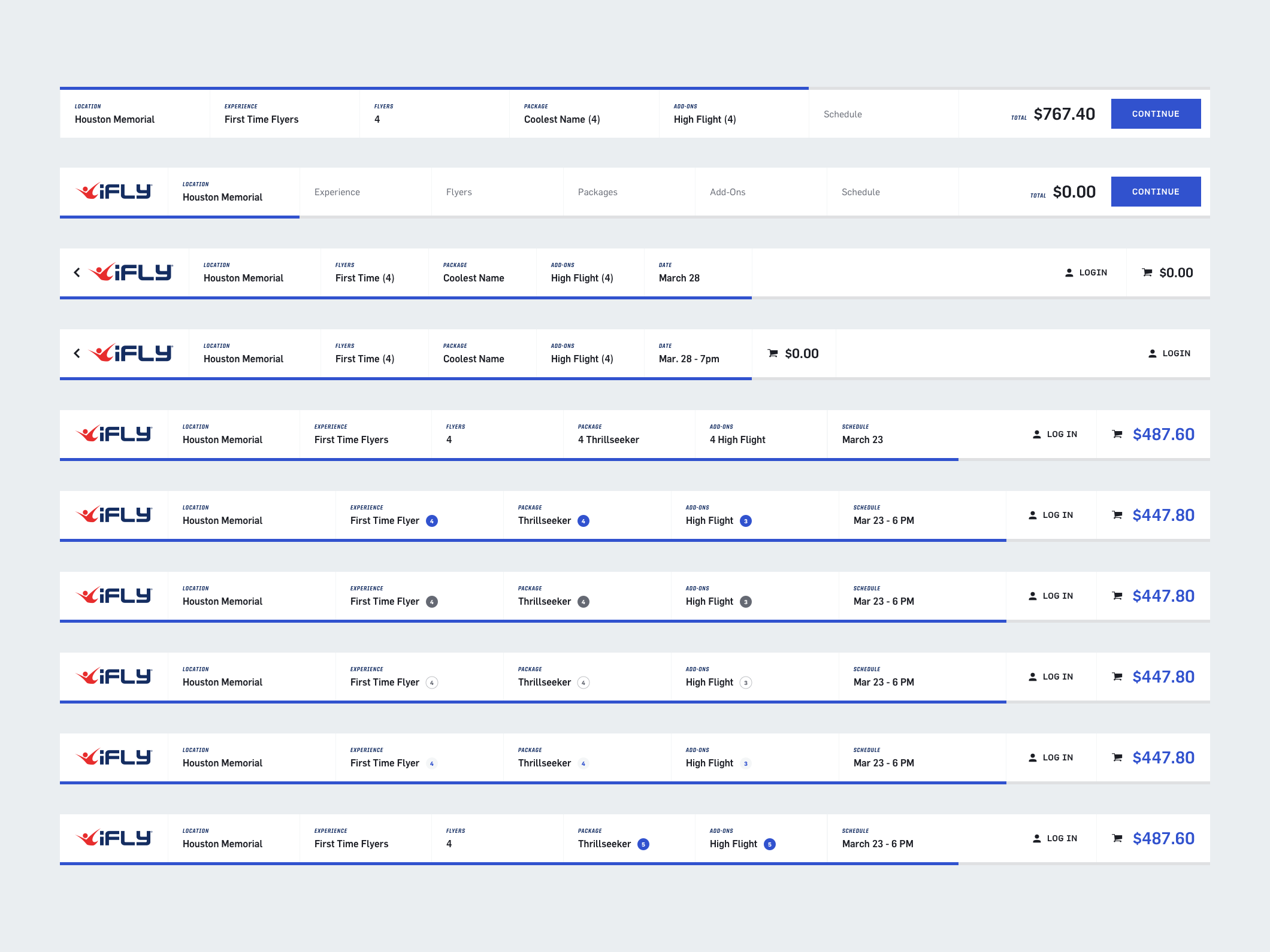Click cart icon in March 23 - 6 PM header

1117,838
